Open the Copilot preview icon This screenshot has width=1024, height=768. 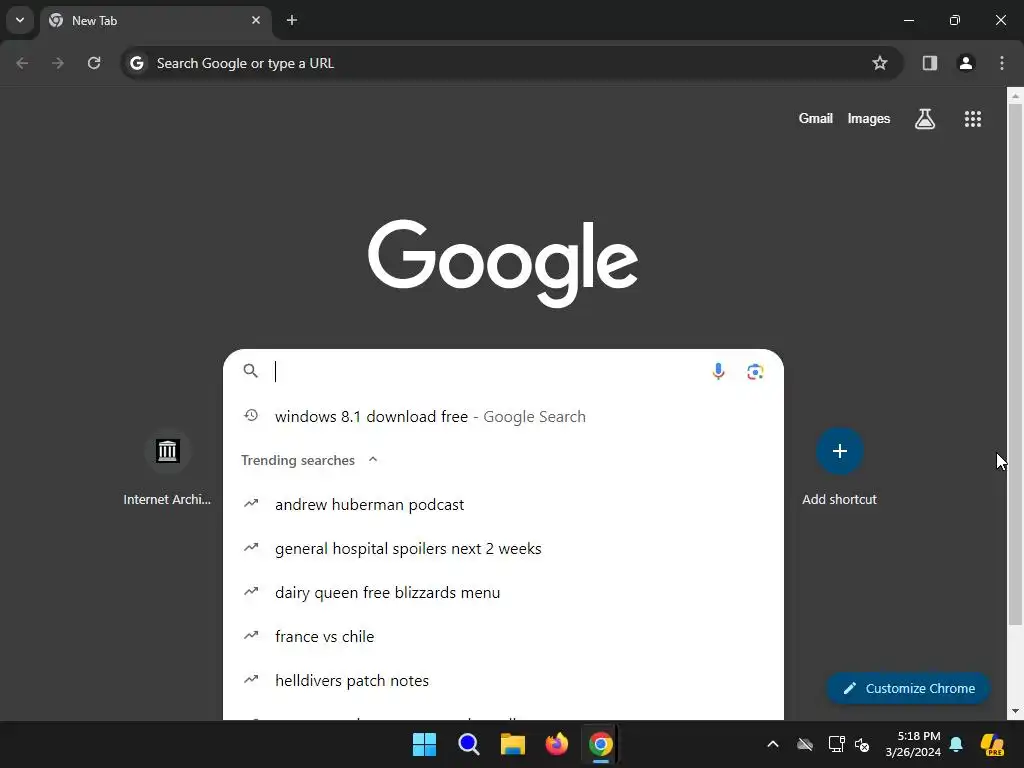(992, 744)
